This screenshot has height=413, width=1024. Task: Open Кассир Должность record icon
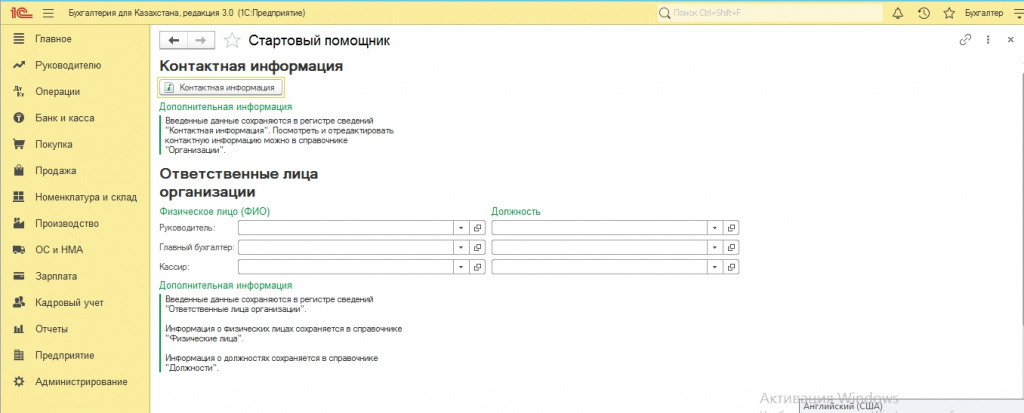(x=731, y=267)
